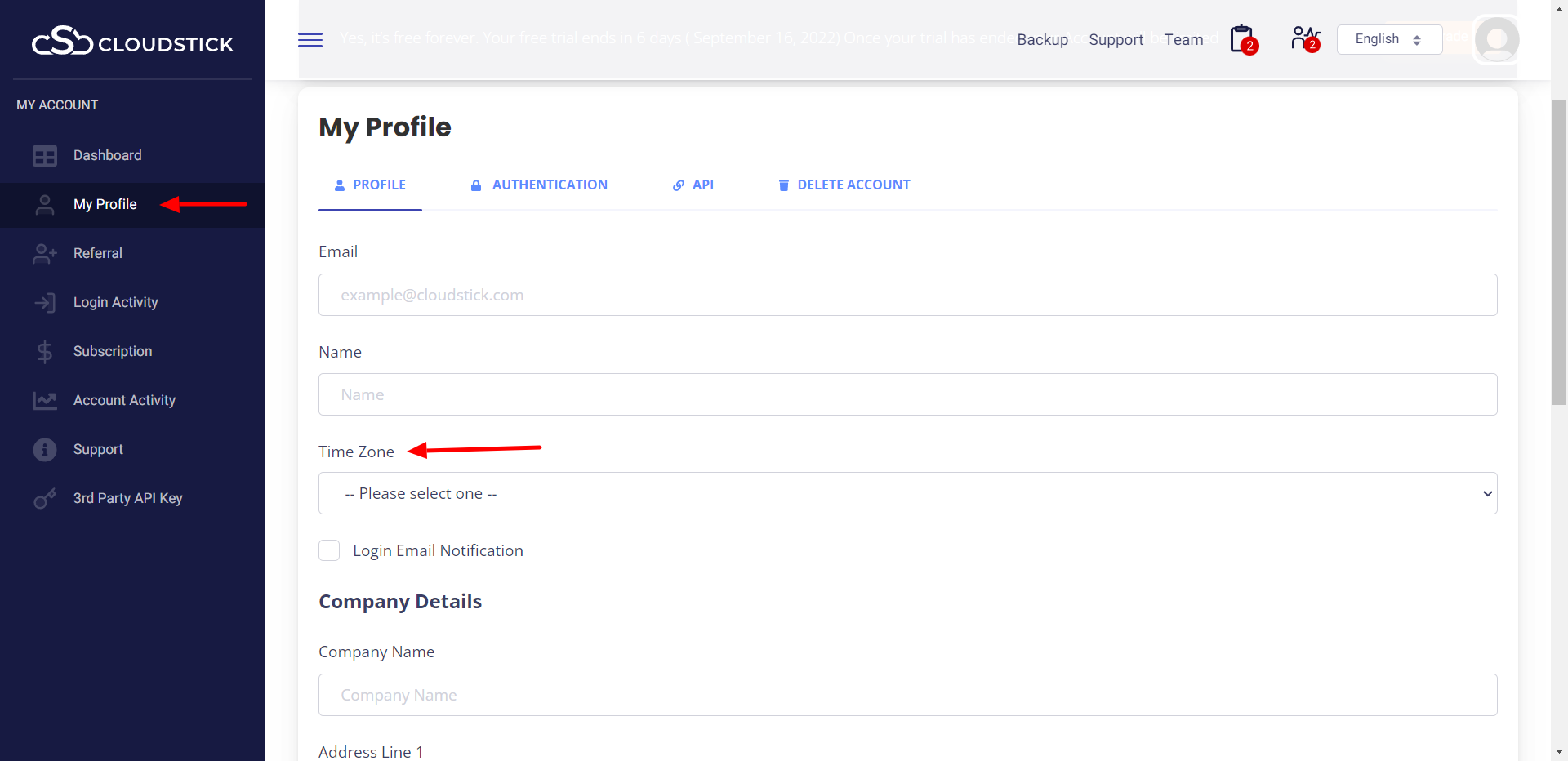Screen dimensions: 1568x761
Task: Open the user activity alerts icon
Action: [x=1304, y=39]
